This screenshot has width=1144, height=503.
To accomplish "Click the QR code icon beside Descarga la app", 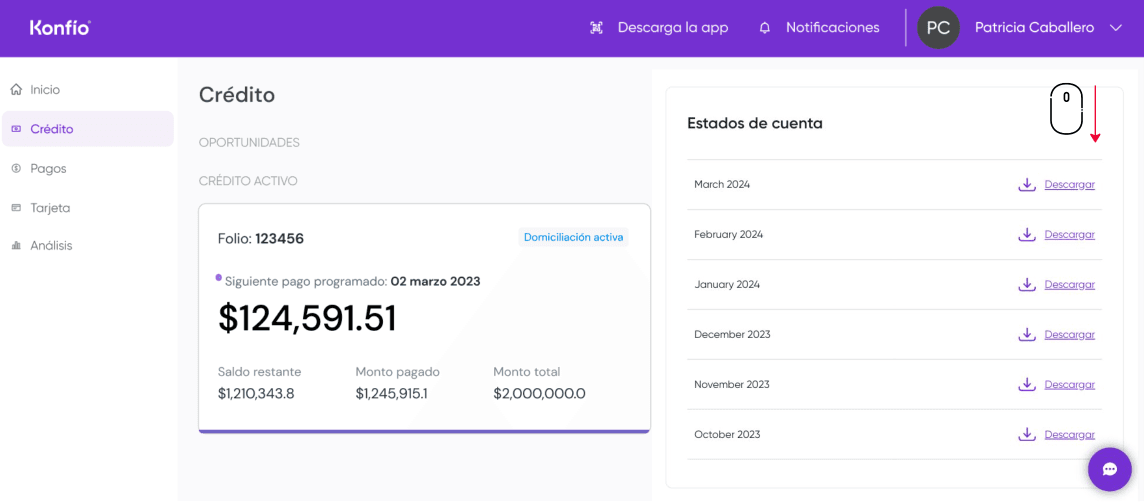I will tap(596, 28).
